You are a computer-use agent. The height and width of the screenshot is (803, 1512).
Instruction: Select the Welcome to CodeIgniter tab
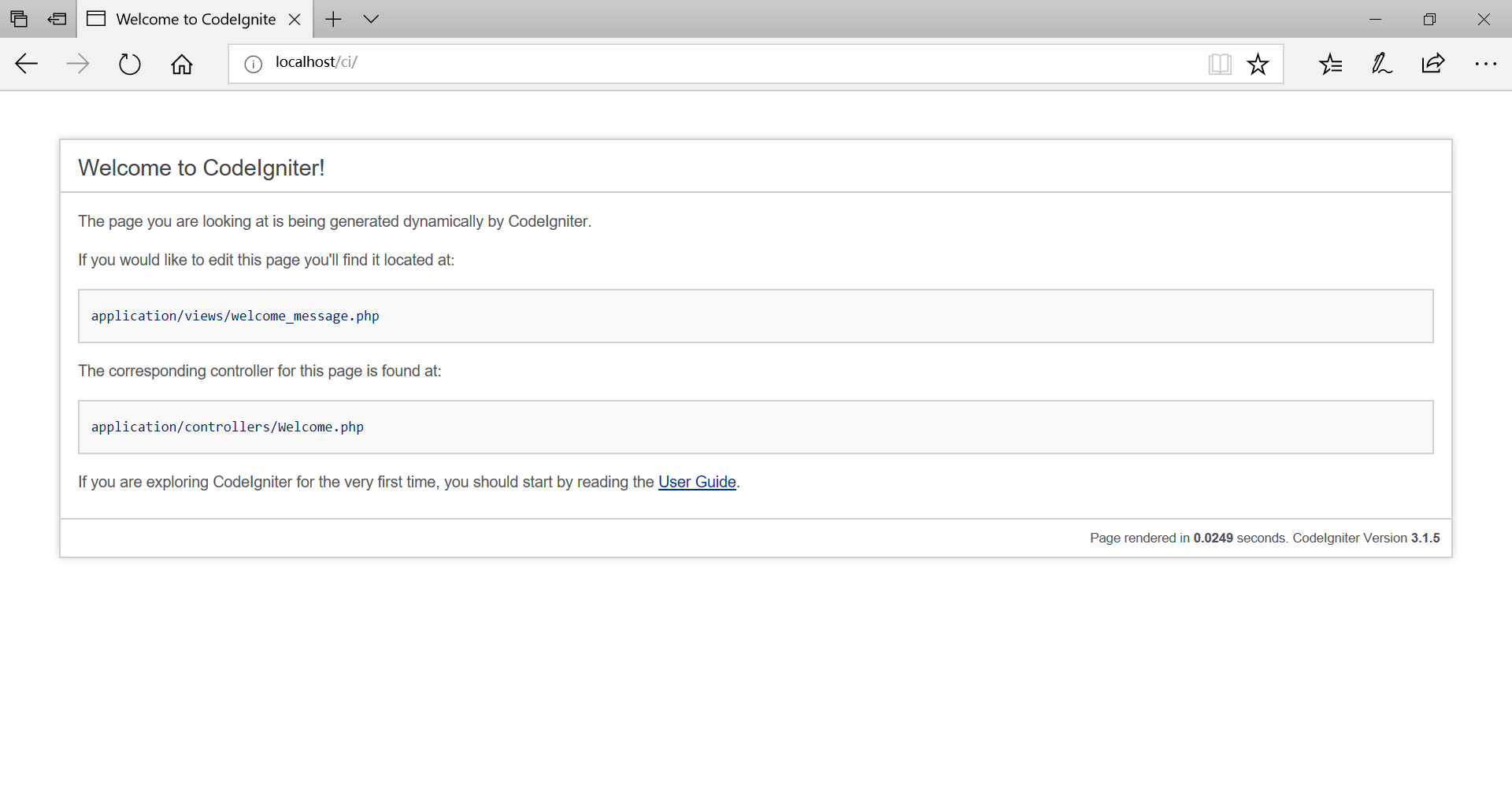pos(195,19)
